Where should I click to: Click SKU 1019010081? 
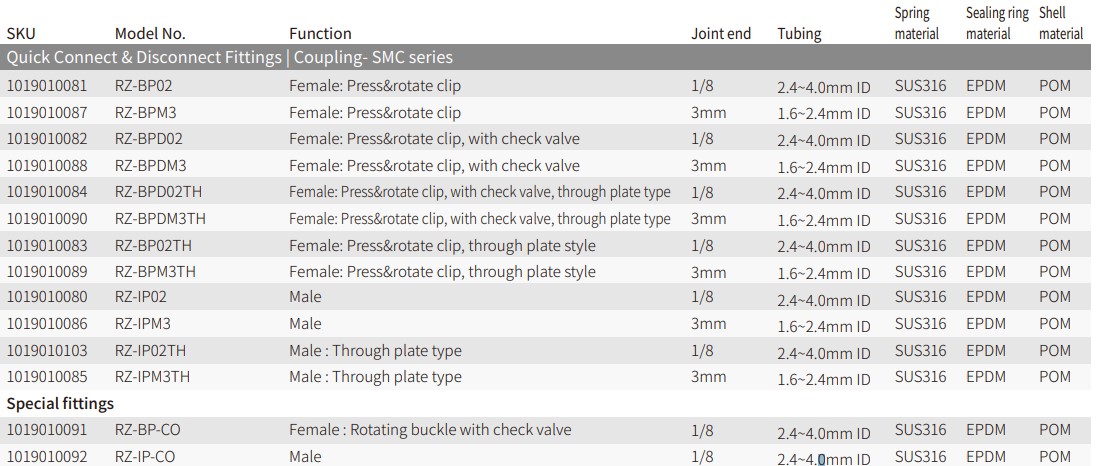(48, 86)
